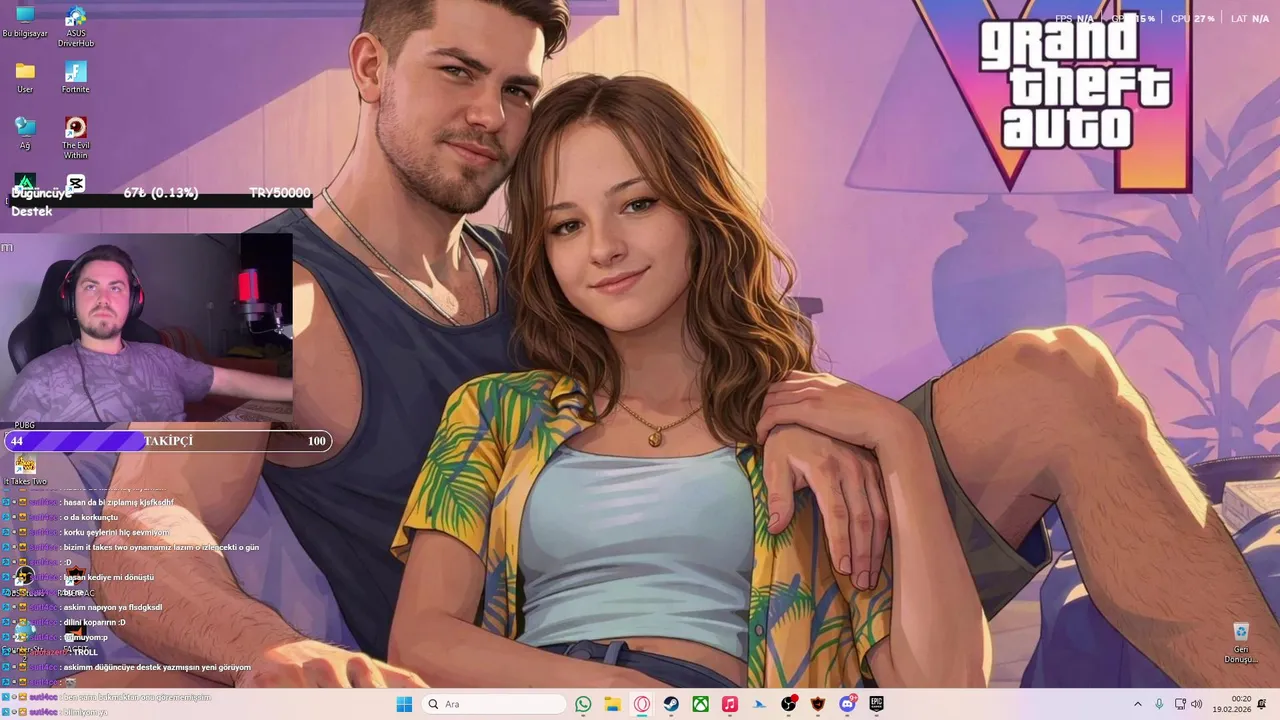Open Discord from the taskbar
Screen dimensions: 1280x720
pos(848,704)
